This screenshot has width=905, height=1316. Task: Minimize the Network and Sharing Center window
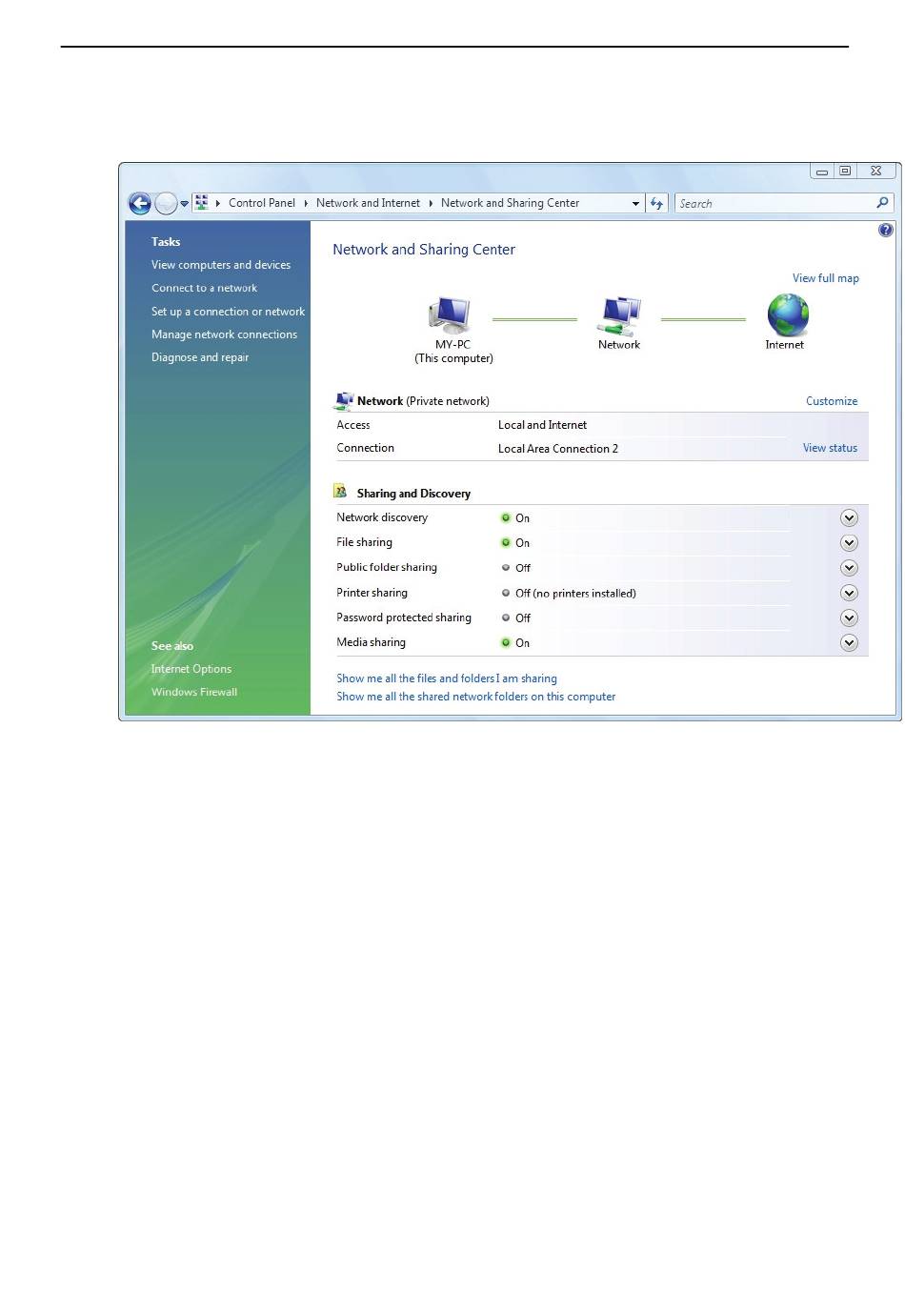[822, 172]
